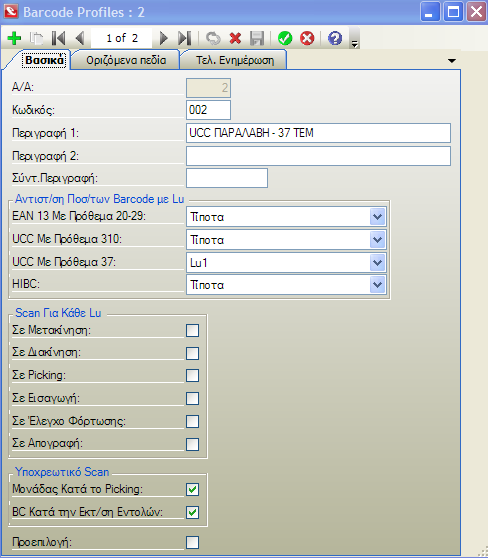Screen dimensions: 488x558
Task: Uncheck Μονάδας Κατά το Picking
Action: coord(193,490)
